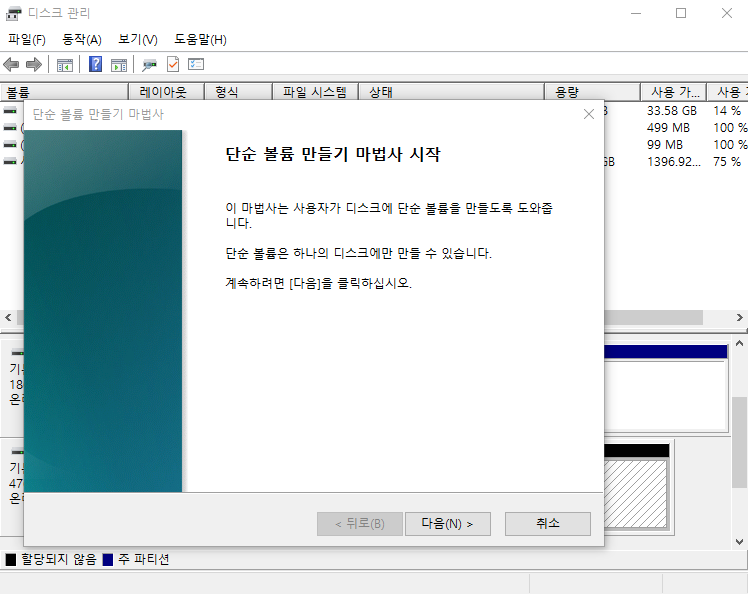Select the hatched unallocated disk region
Viewport: 748px width, 594px height.
click(x=635, y=493)
